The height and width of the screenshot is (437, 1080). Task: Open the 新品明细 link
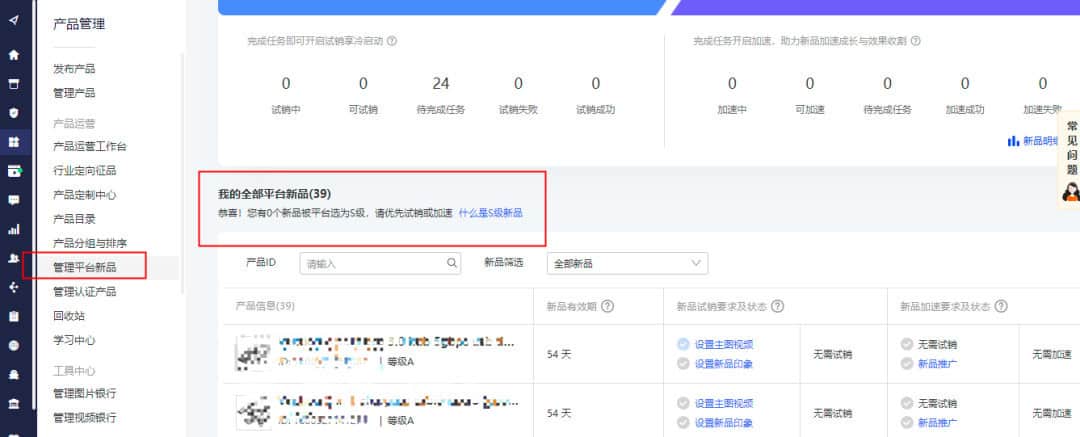[x=1041, y=141]
